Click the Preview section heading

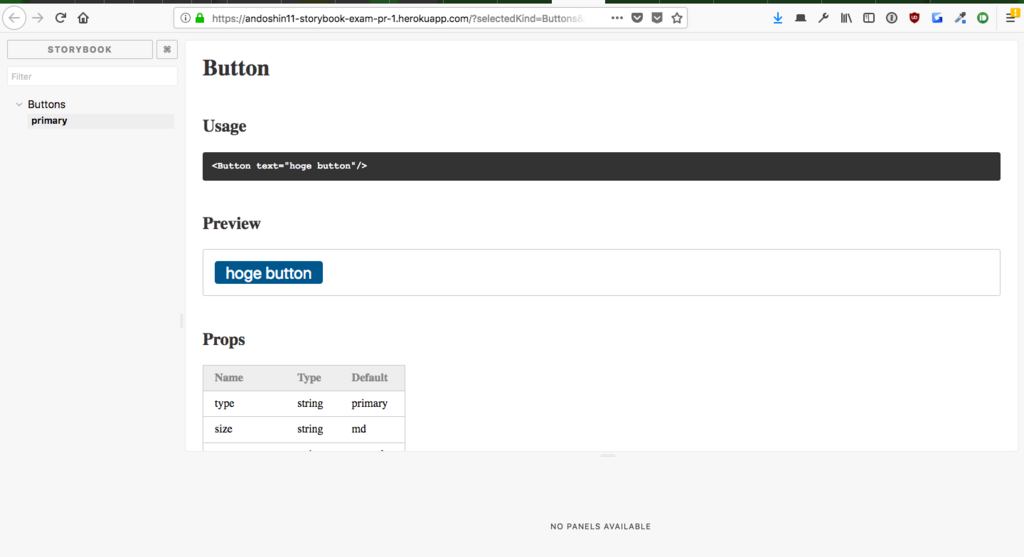[231, 223]
